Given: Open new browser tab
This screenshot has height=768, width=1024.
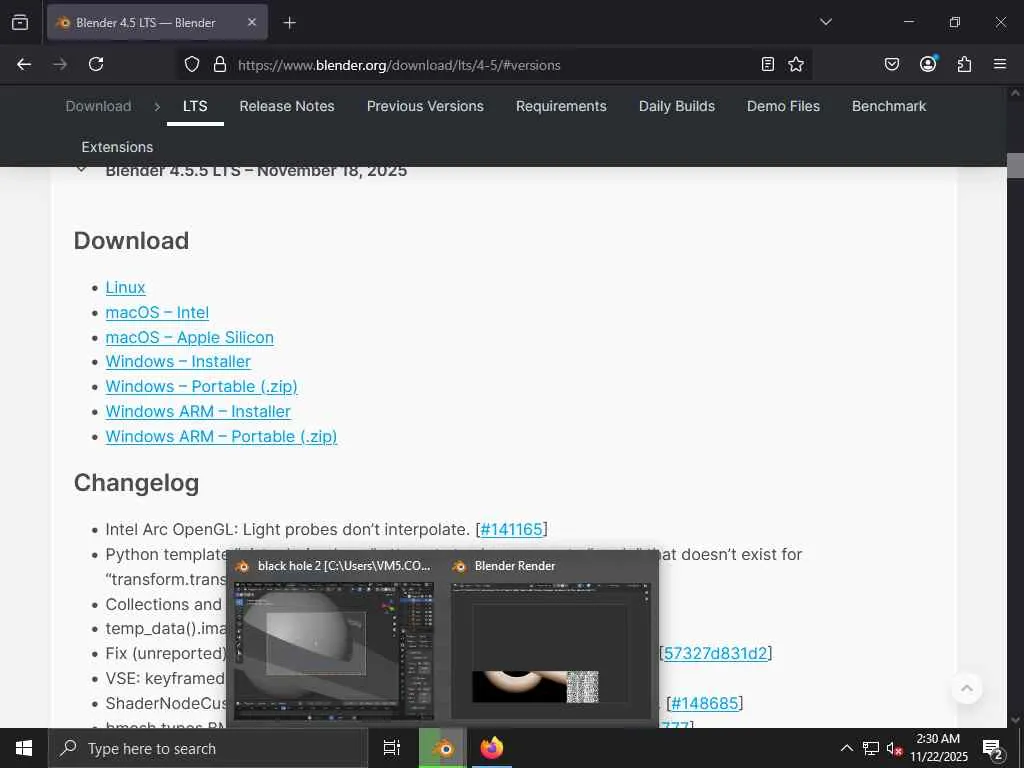Looking at the screenshot, I should click(289, 23).
